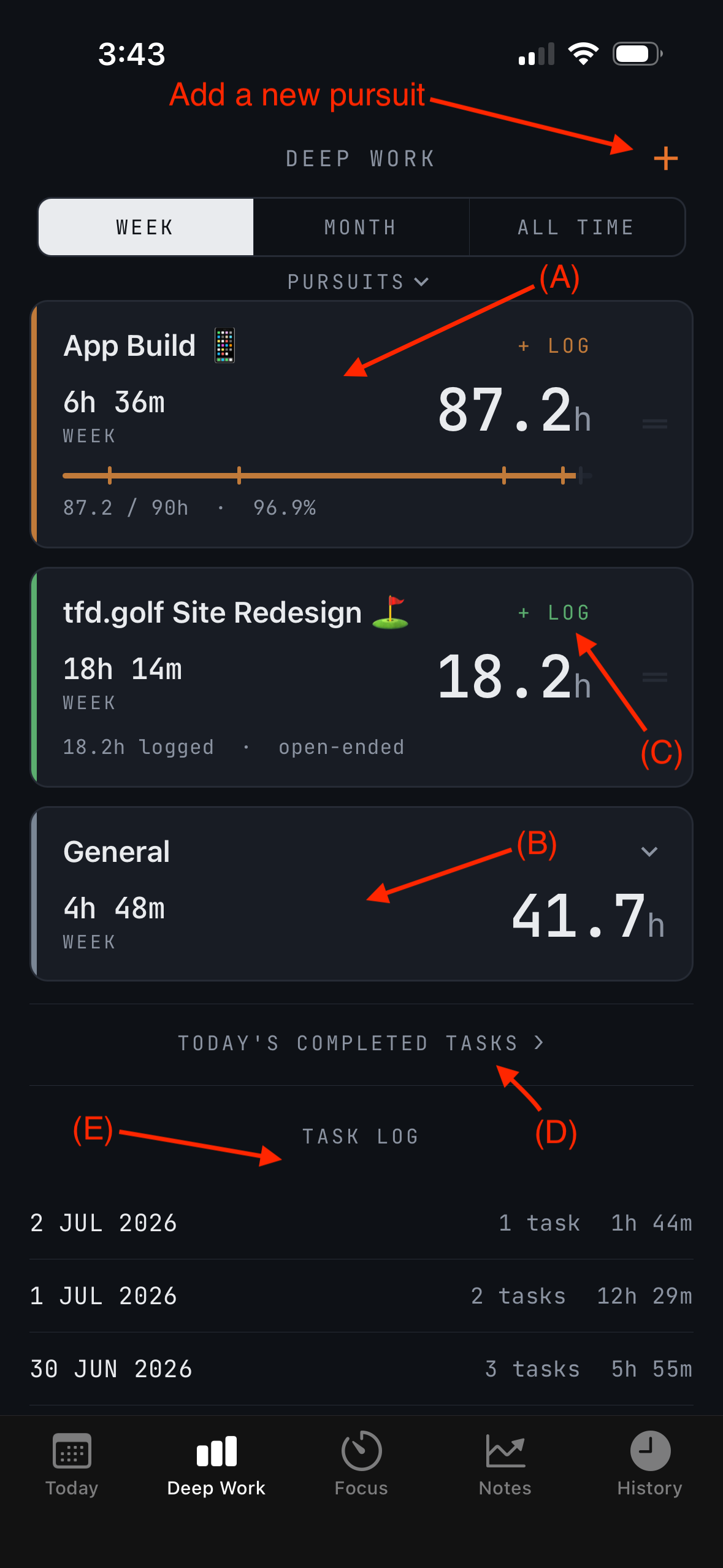The height and width of the screenshot is (1568, 723).
Task: Tap the 87.2h total on App Build
Action: [x=514, y=410]
